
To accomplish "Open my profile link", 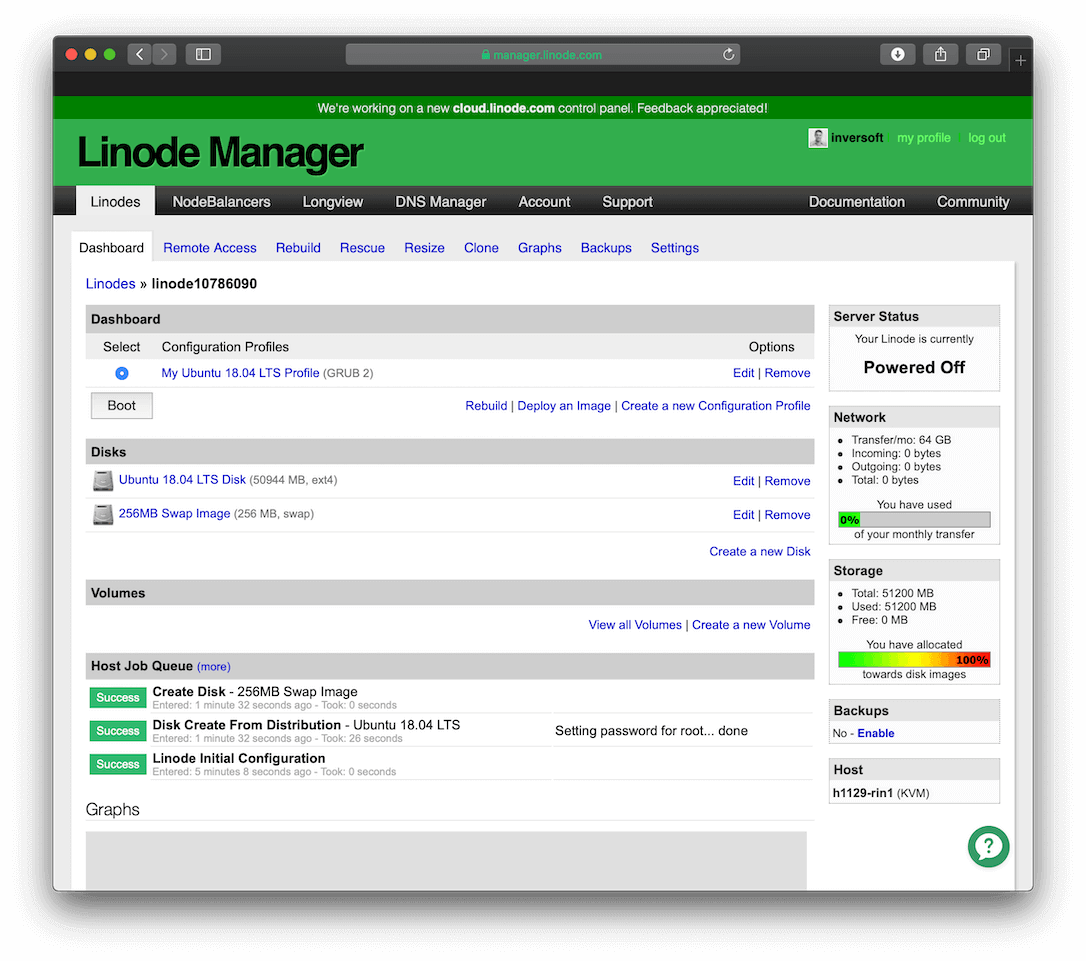I will click(x=923, y=138).
